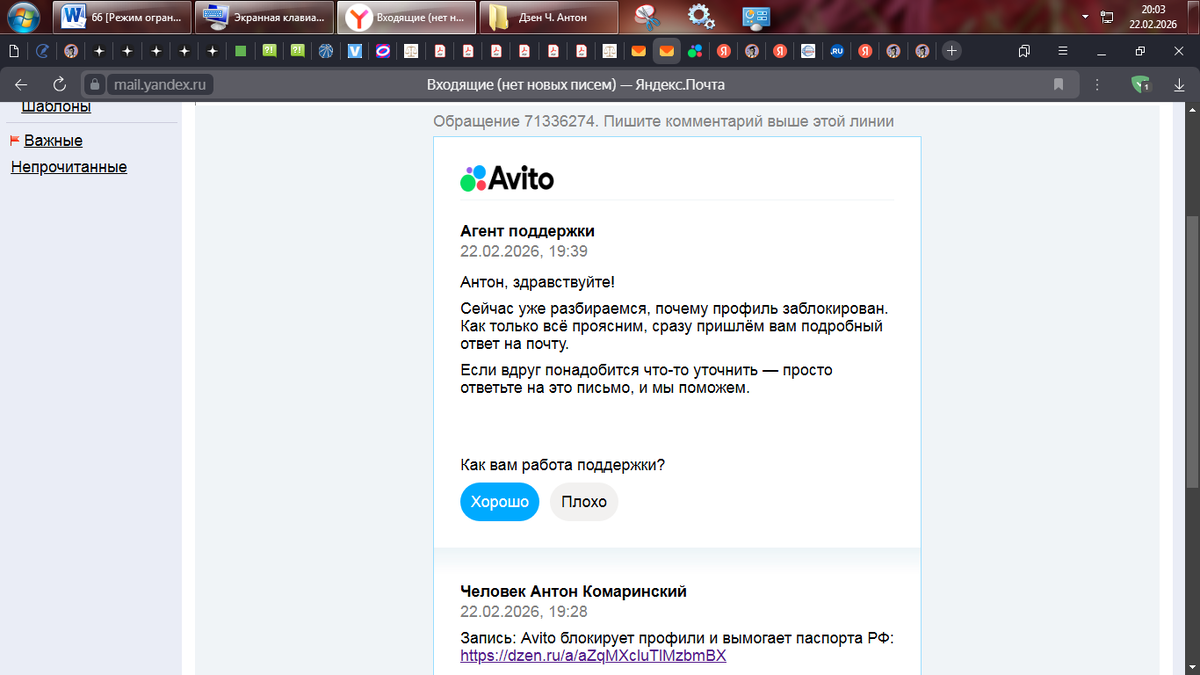Open the dzen.ru article link
Image resolution: width=1200 pixels, height=675 pixels.
pos(593,656)
